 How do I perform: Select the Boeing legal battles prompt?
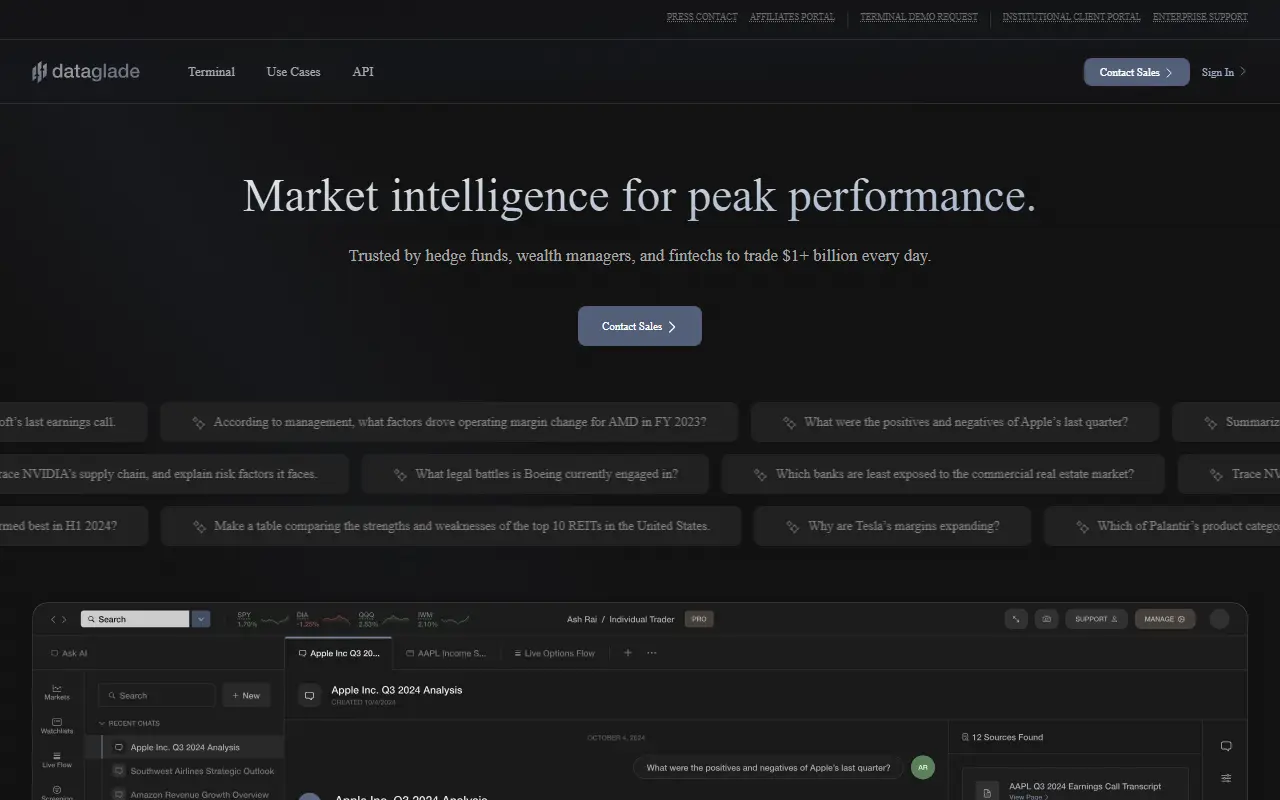click(535, 474)
